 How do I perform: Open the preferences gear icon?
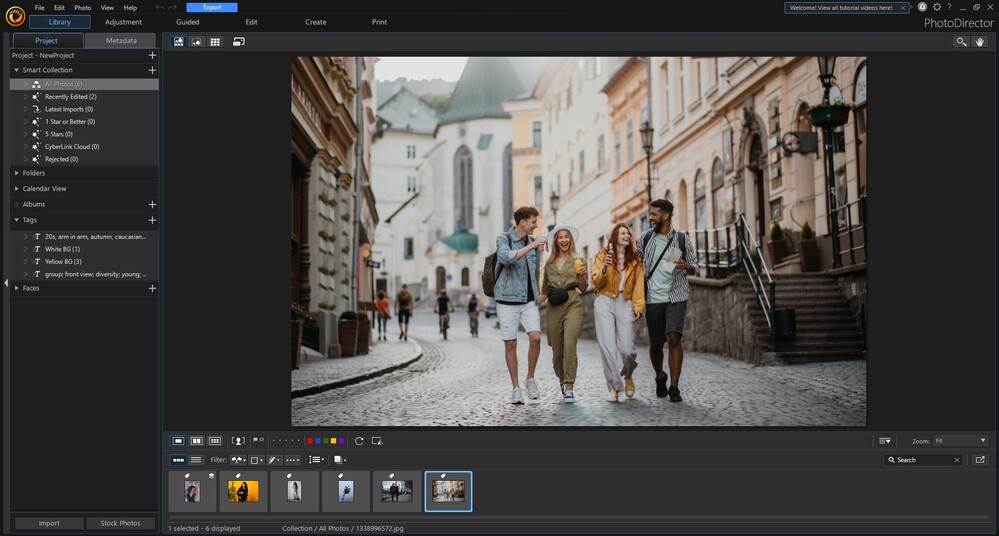click(x=936, y=7)
